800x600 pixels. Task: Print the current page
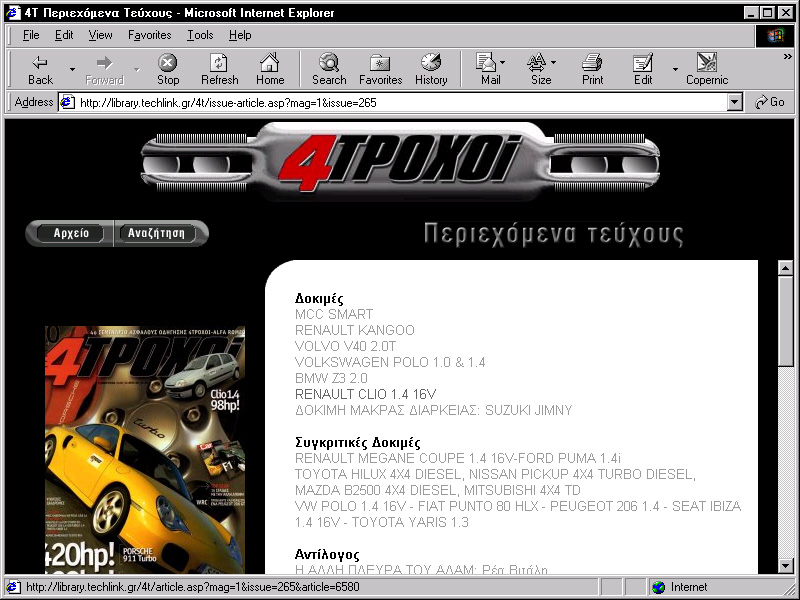click(592, 70)
